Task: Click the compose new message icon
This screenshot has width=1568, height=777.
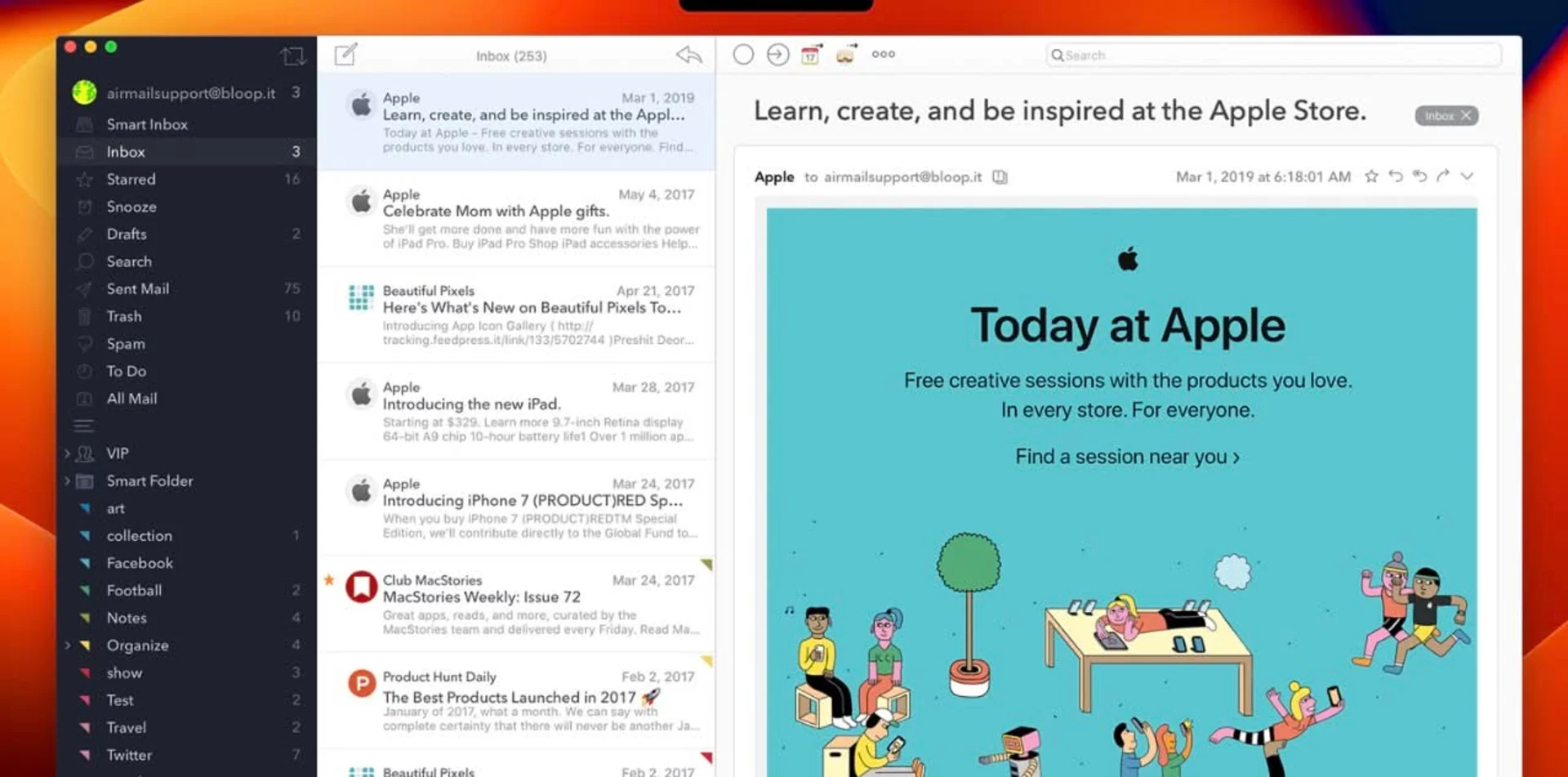Action: tap(345, 55)
